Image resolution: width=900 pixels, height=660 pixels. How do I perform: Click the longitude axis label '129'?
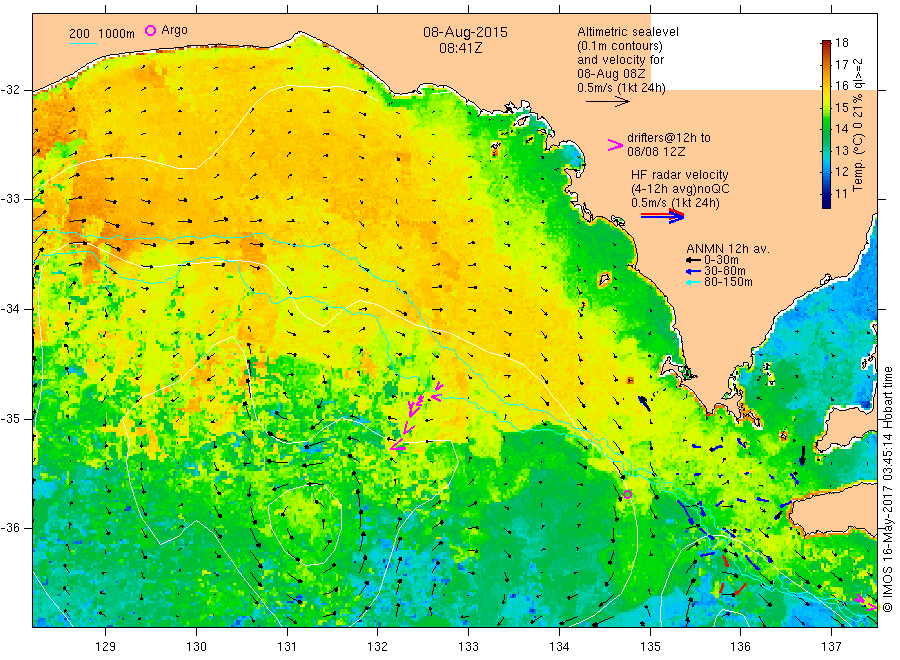pyautogui.click(x=106, y=647)
